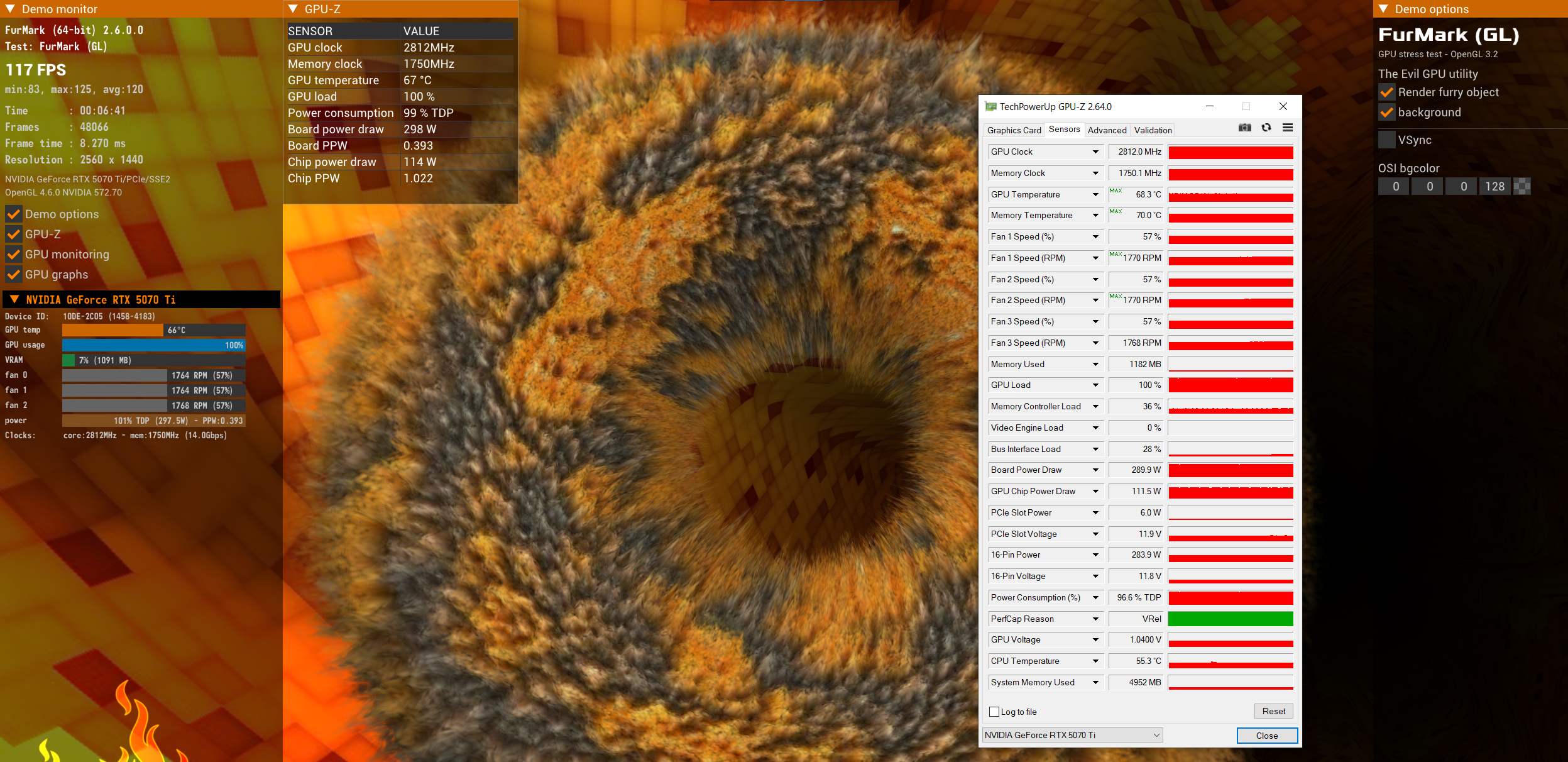1568x762 pixels.
Task: Click the checkered OSI bgcolor preview icon
Action: [x=1521, y=186]
